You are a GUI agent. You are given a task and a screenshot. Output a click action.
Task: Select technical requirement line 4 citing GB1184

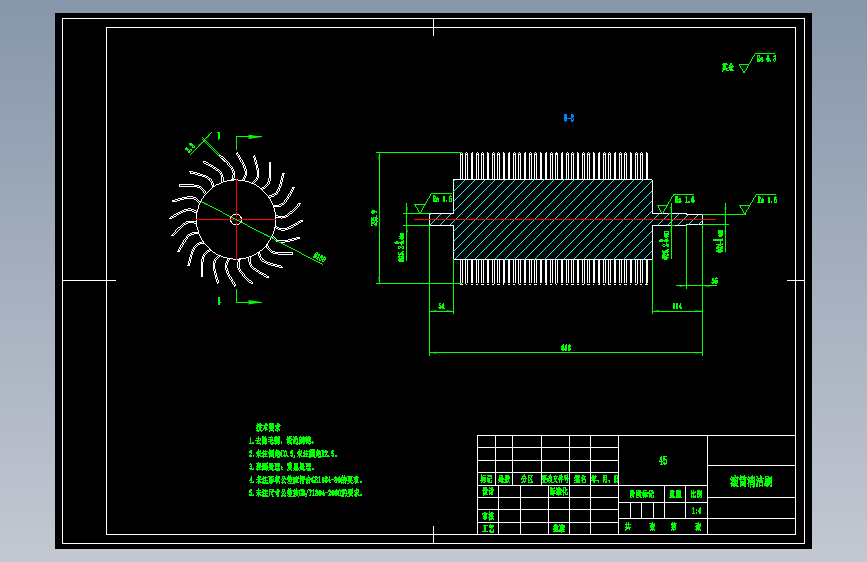[305, 480]
